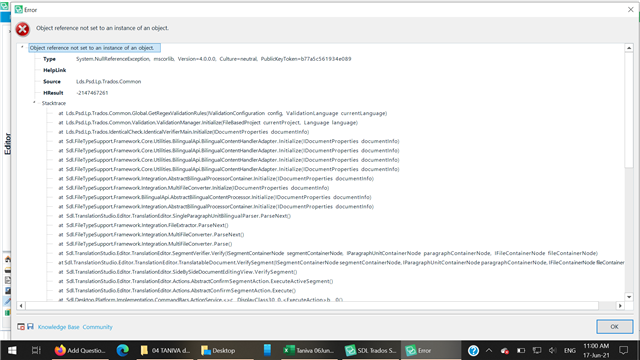Click the help question mark tray icon
The height and width of the screenshot is (360, 640).
tap(473, 350)
